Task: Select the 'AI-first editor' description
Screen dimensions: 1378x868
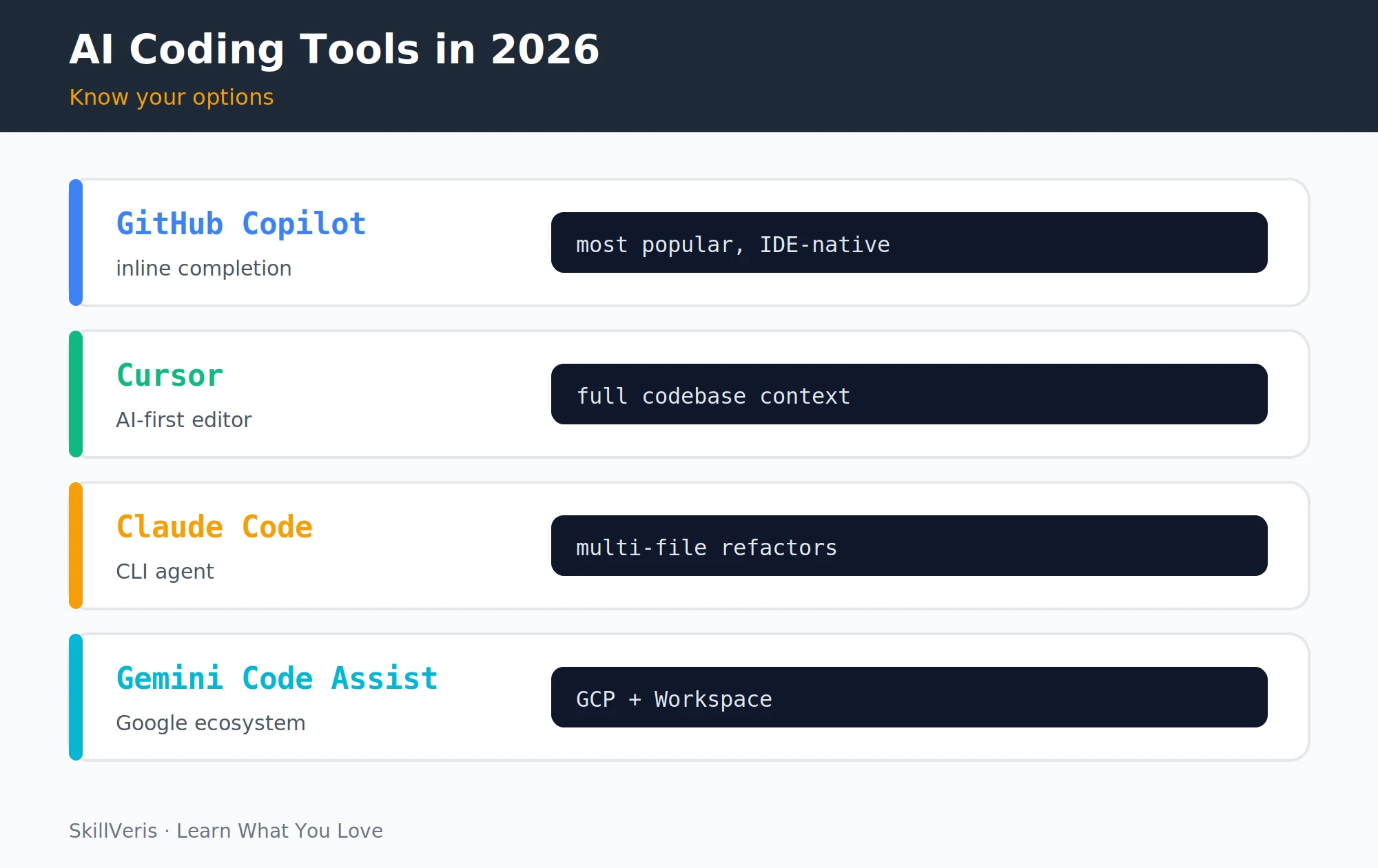Action: click(x=184, y=420)
